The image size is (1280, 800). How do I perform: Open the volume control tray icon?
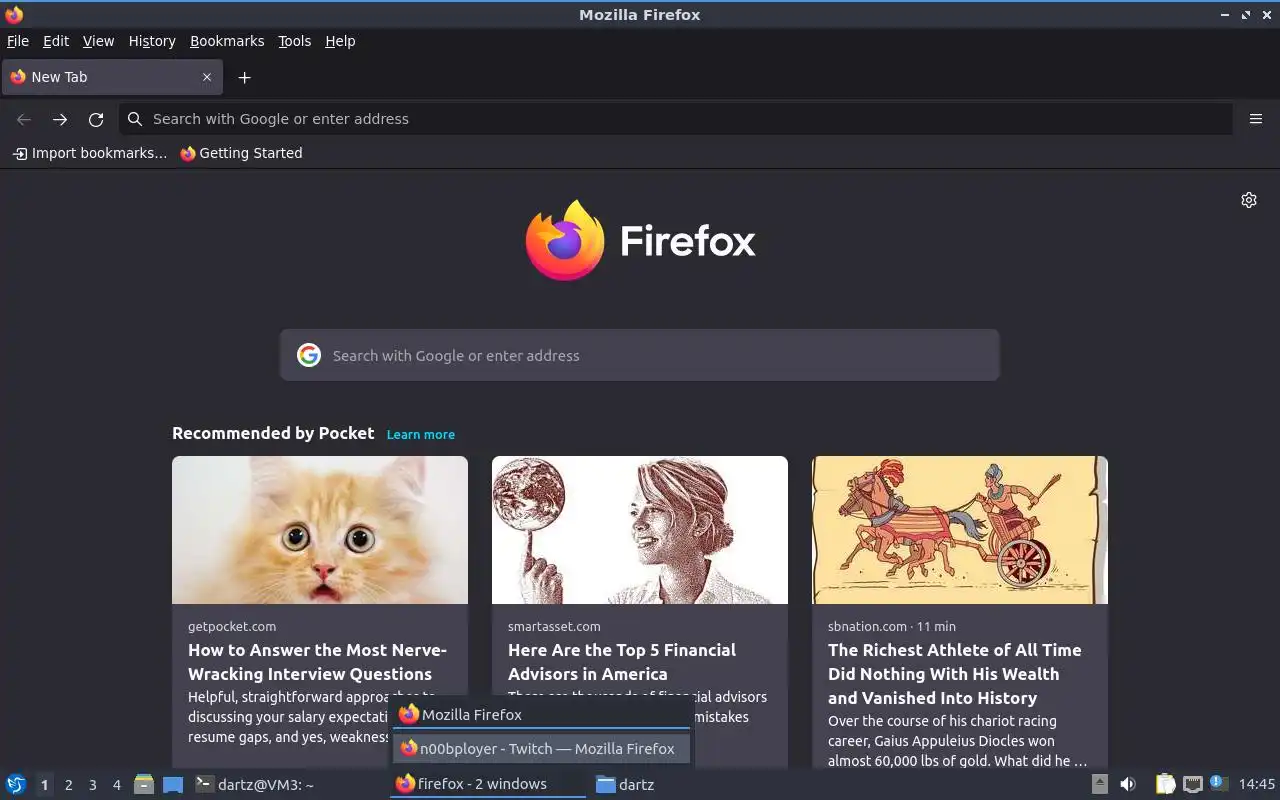(1128, 784)
